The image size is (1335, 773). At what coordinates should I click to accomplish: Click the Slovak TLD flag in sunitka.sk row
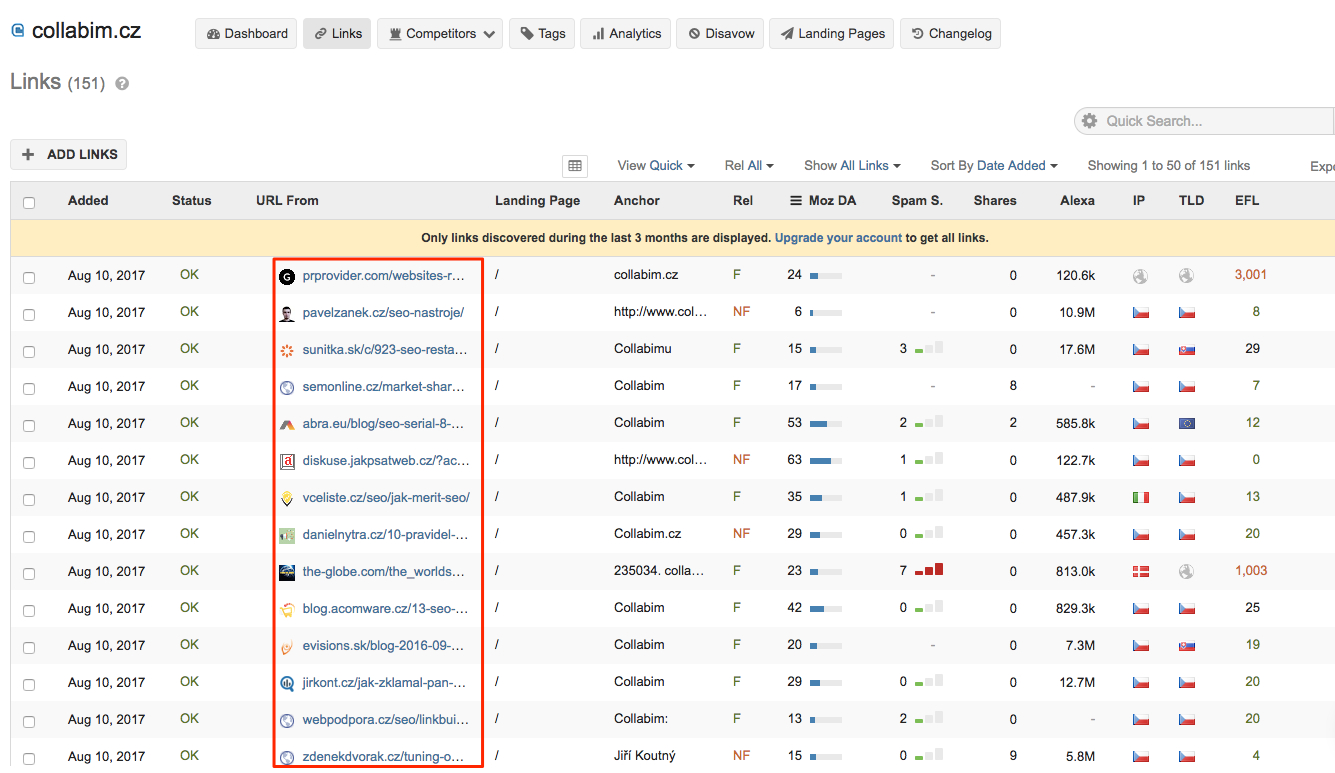[x=1187, y=350]
